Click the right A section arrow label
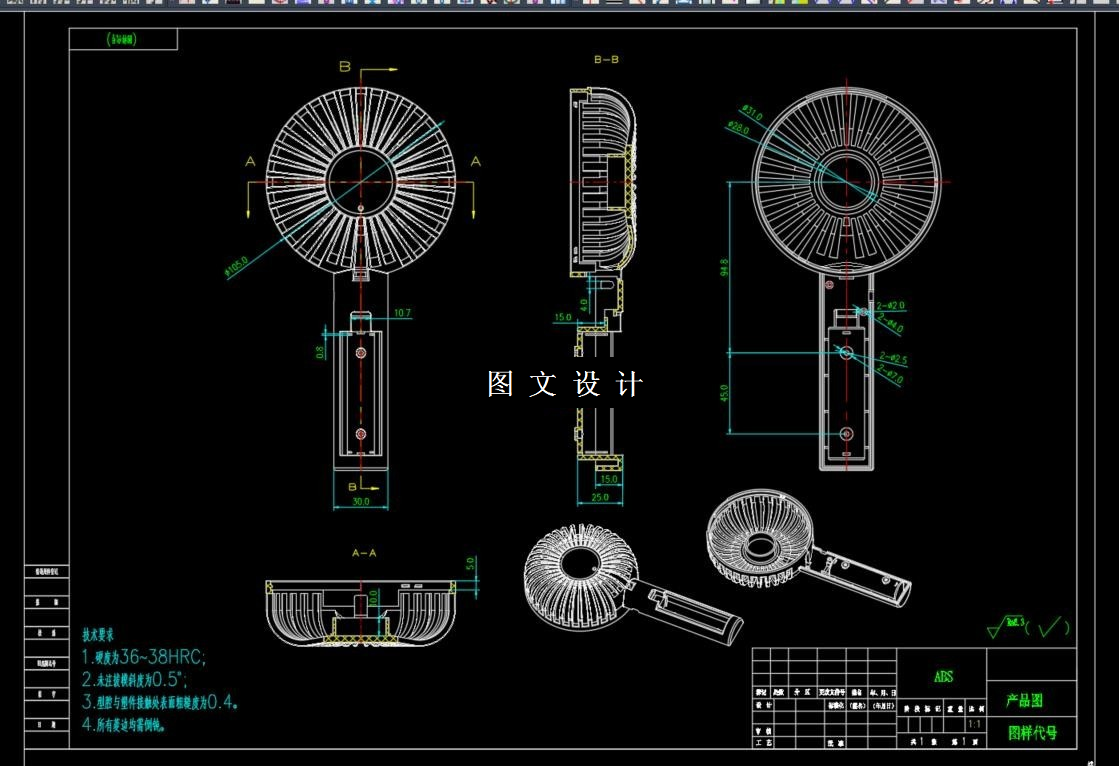1119x766 pixels. [475, 162]
